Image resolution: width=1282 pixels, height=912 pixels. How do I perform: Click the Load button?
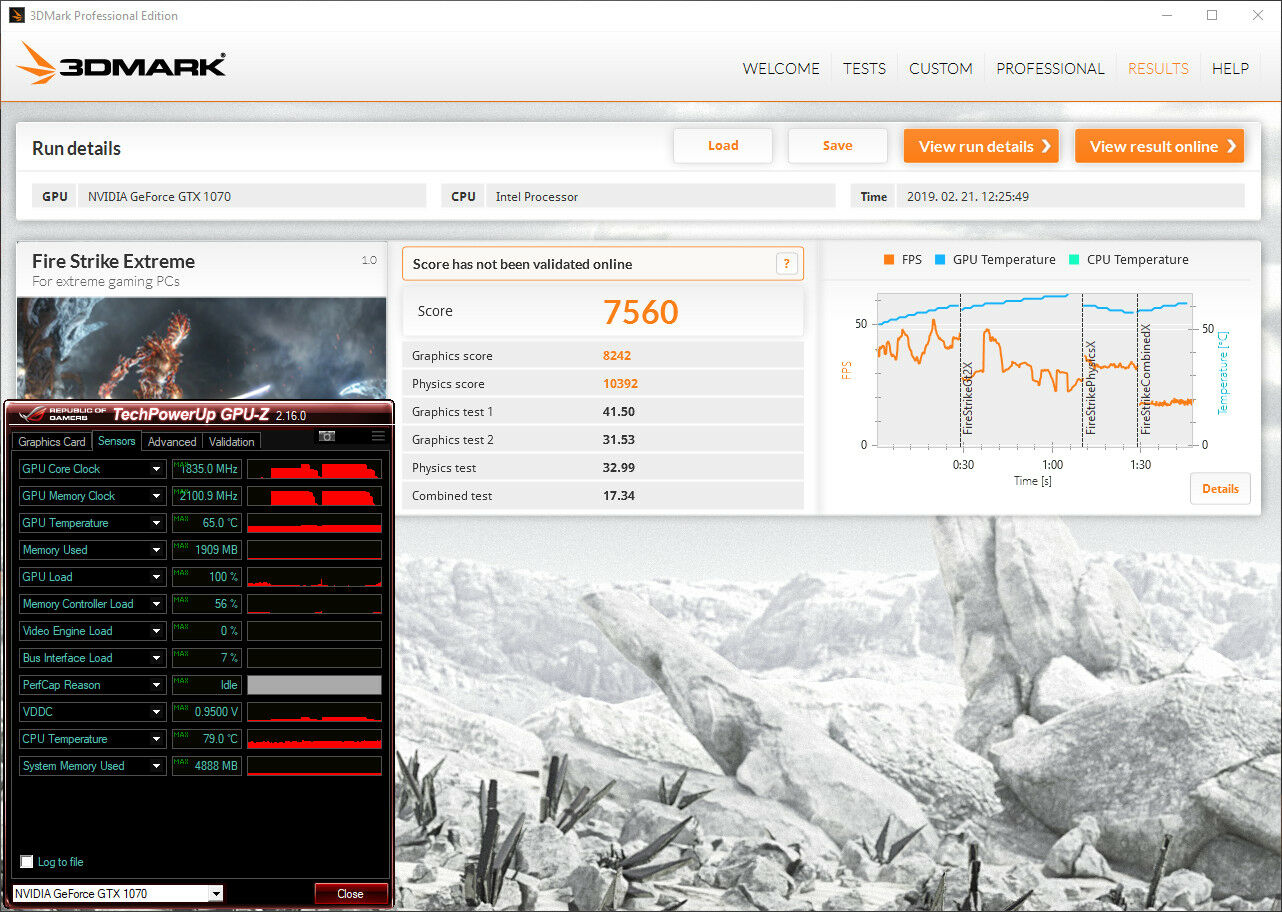(723, 146)
